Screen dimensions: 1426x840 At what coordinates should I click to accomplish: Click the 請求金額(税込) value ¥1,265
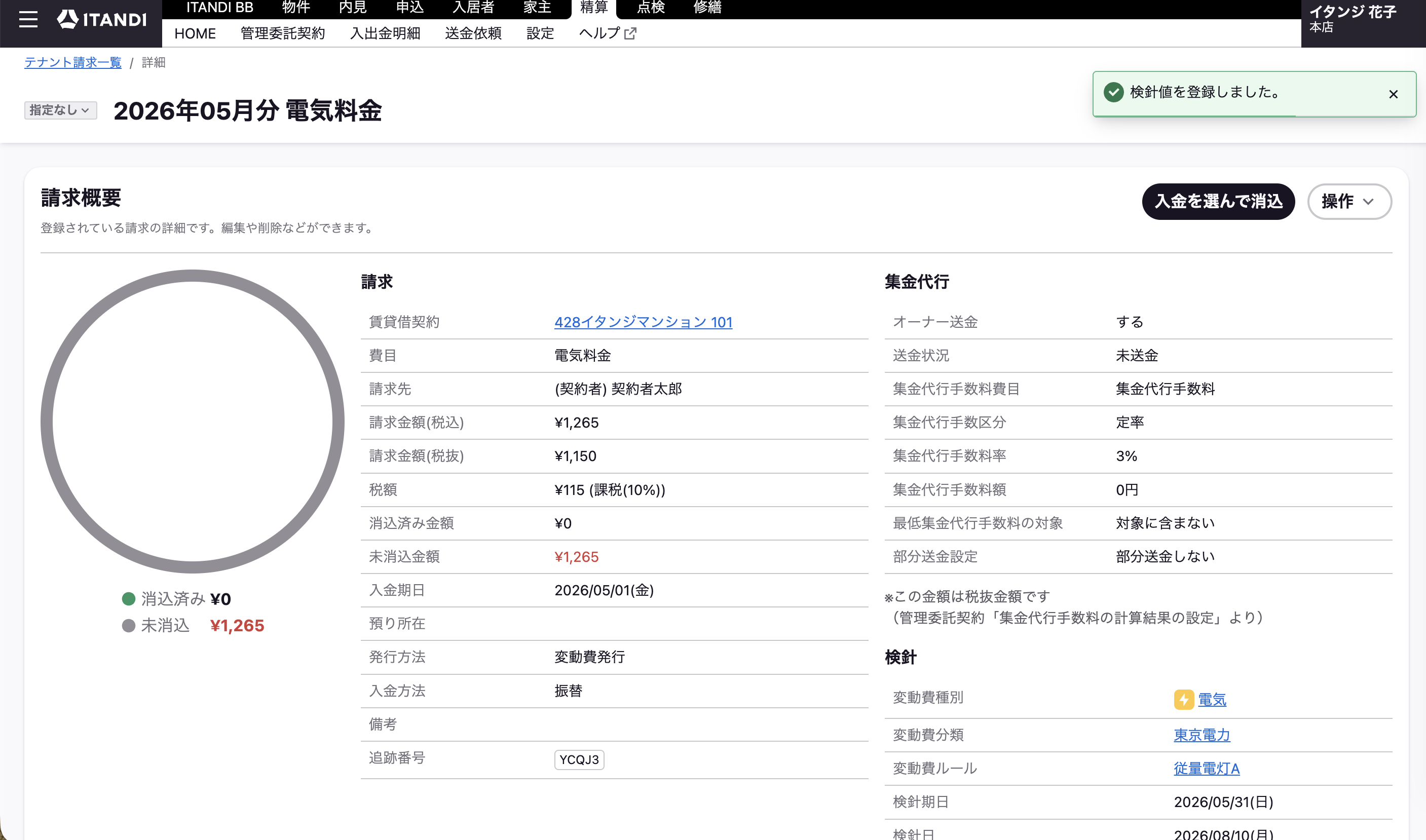pyautogui.click(x=576, y=423)
